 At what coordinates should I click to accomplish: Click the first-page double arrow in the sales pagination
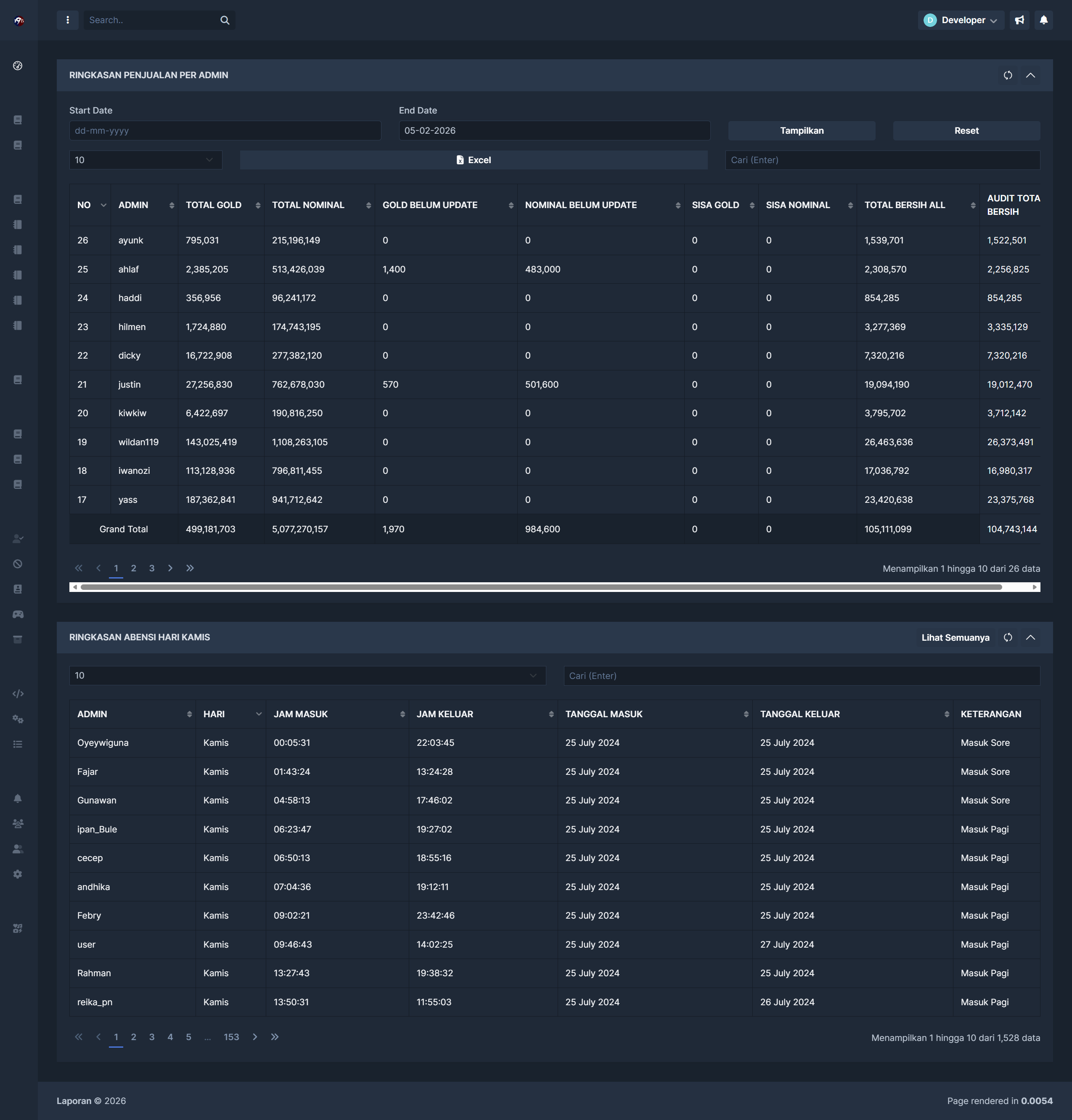[79, 568]
